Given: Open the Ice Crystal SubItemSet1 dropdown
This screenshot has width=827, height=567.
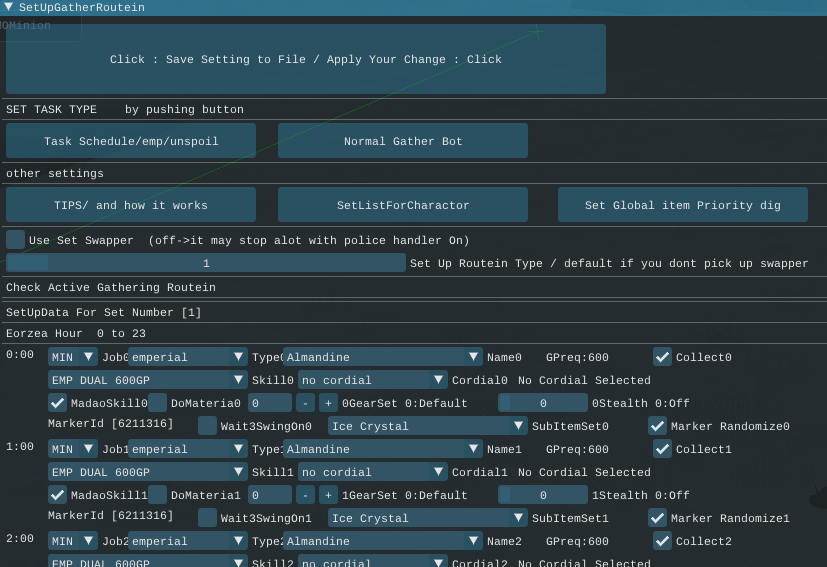Looking at the screenshot, I should tap(427, 518).
